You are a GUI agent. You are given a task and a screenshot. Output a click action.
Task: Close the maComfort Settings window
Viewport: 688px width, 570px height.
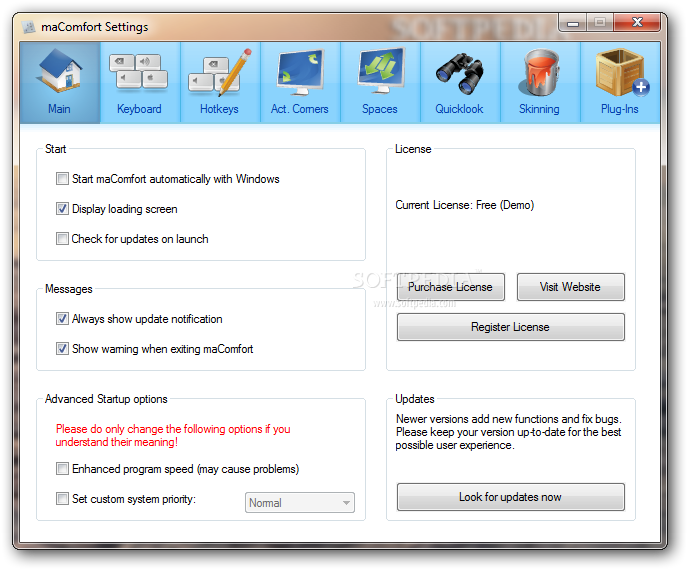point(637,23)
